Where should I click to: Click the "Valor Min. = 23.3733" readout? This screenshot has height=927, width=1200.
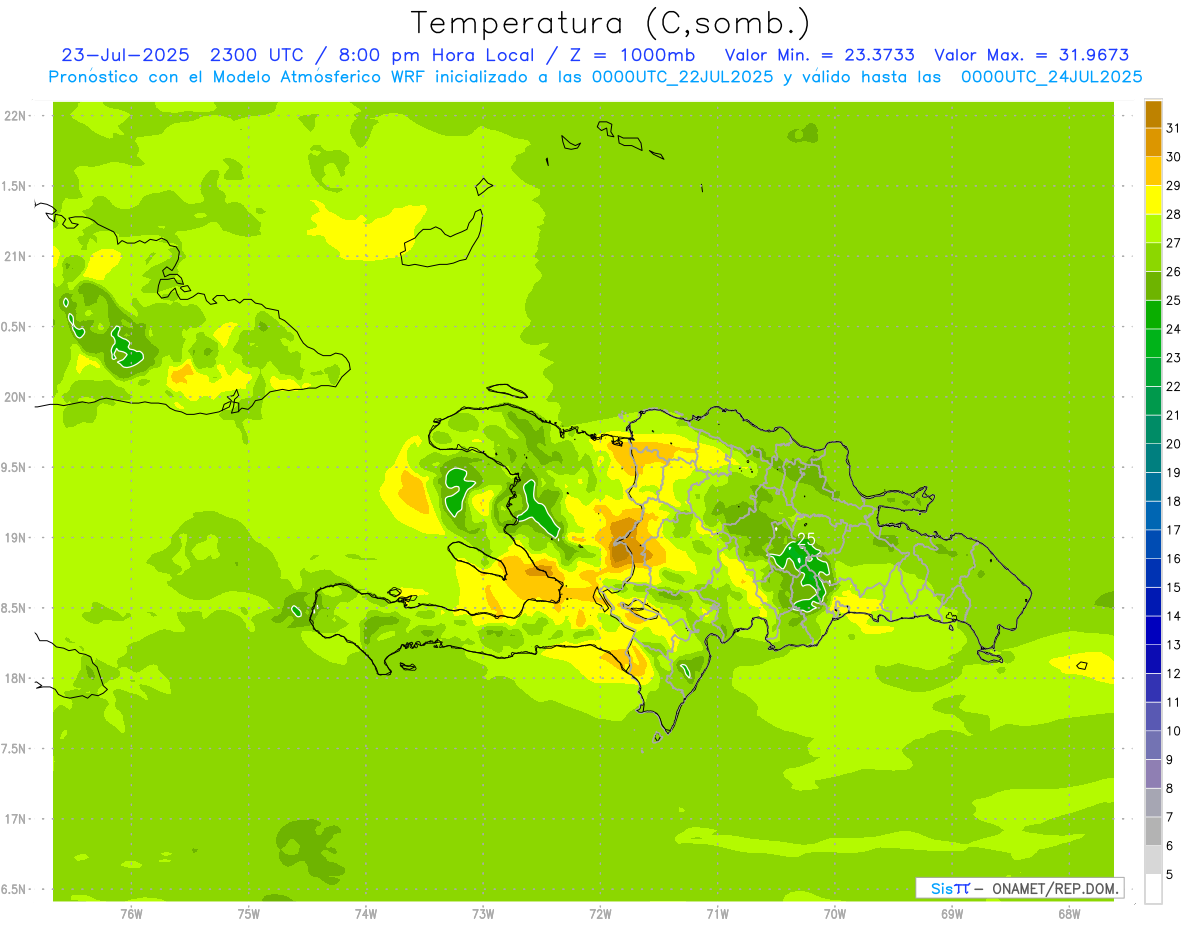pos(819,55)
